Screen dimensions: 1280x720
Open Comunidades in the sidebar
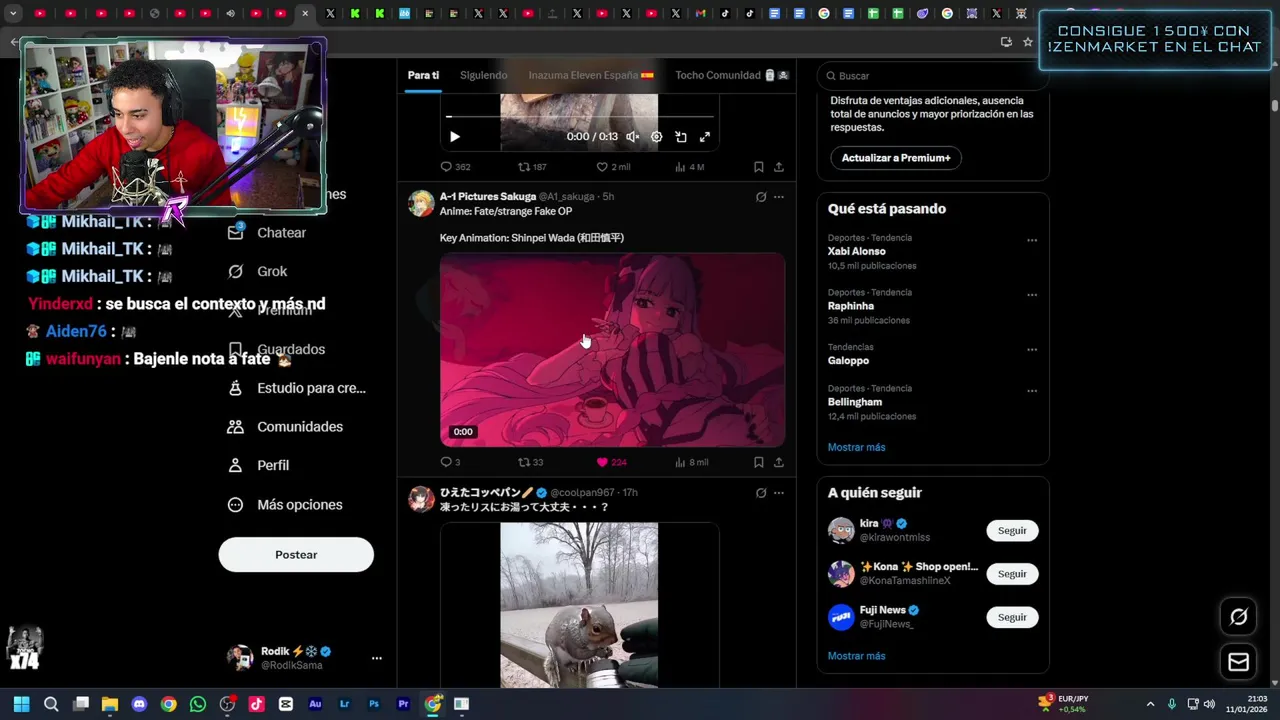click(285, 427)
